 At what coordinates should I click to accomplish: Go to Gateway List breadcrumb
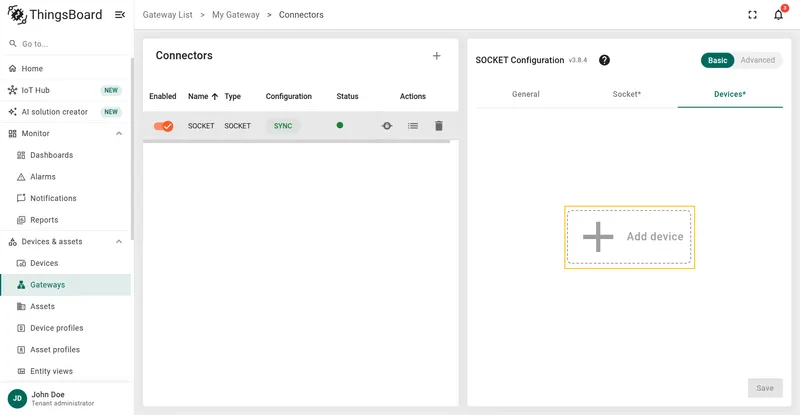coord(167,15)
